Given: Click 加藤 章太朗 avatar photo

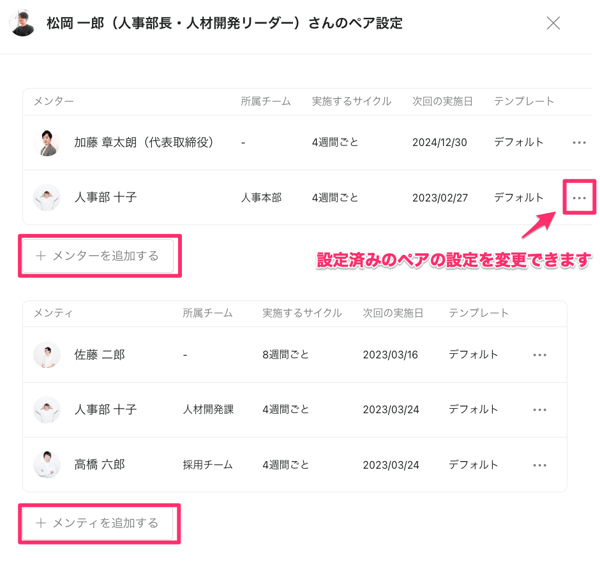Looking at the screenshot, I should [x=47, y=143].
